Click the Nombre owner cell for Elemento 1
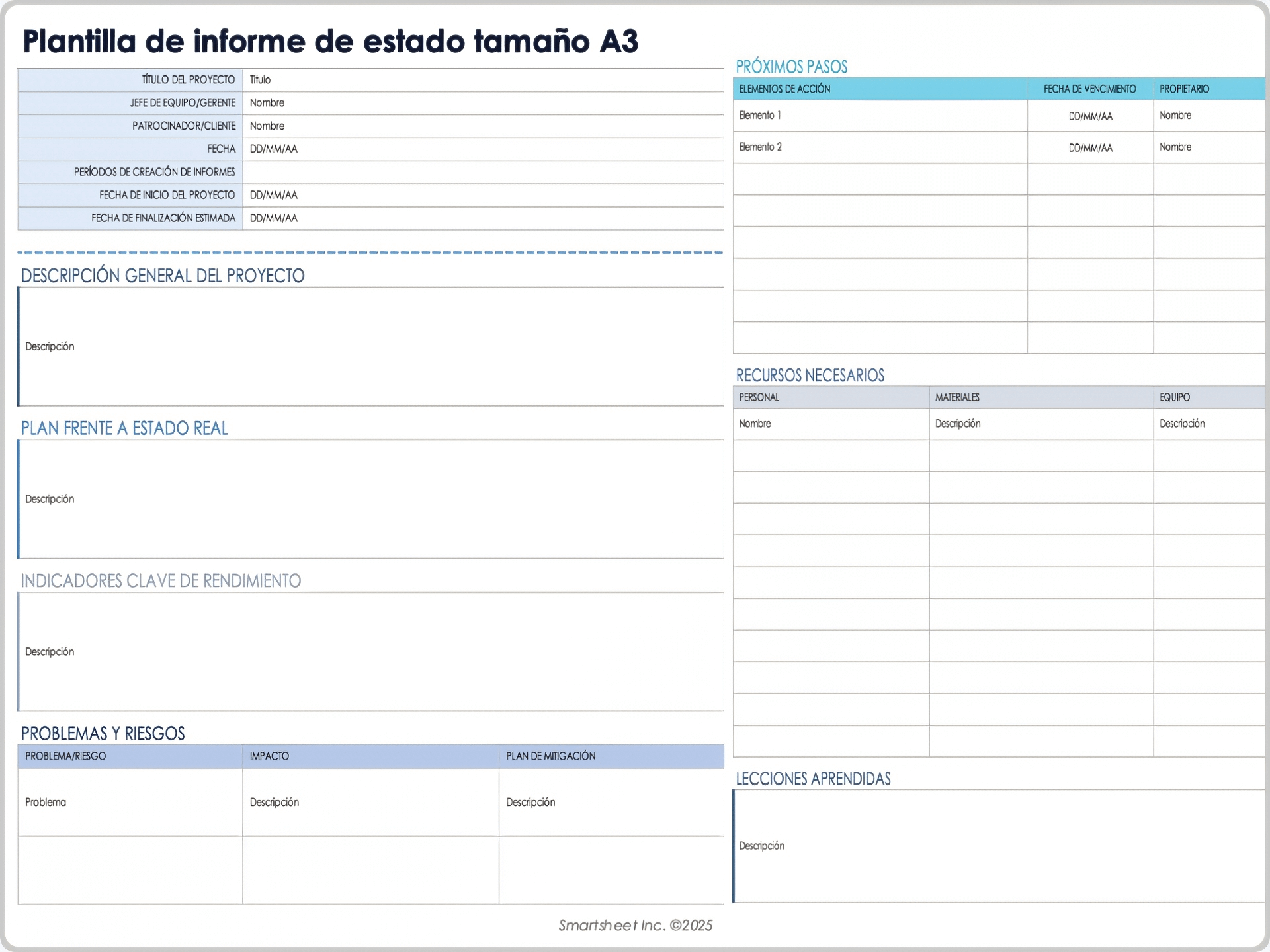 (1208, 116)
